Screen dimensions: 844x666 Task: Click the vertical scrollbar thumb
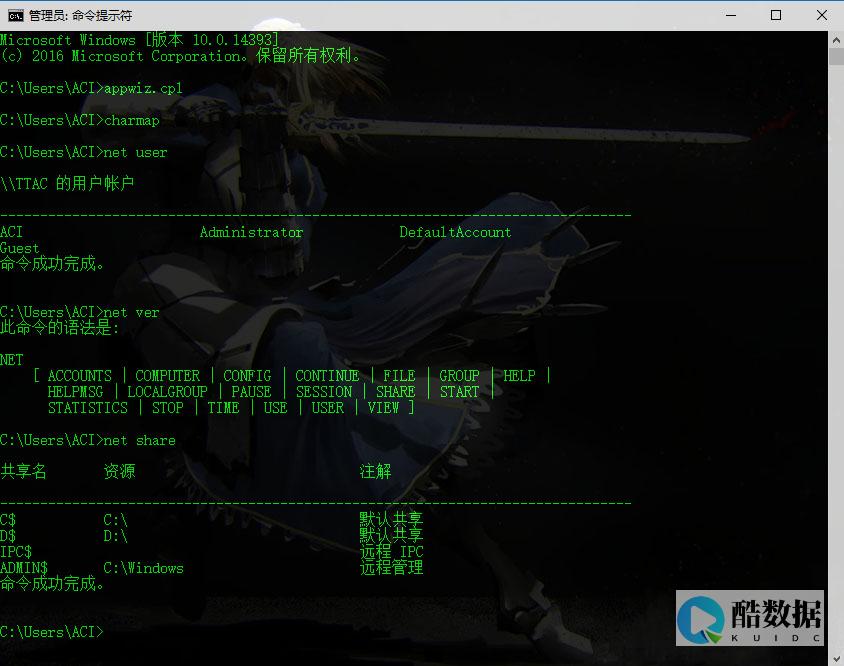[x=836, y=57]
